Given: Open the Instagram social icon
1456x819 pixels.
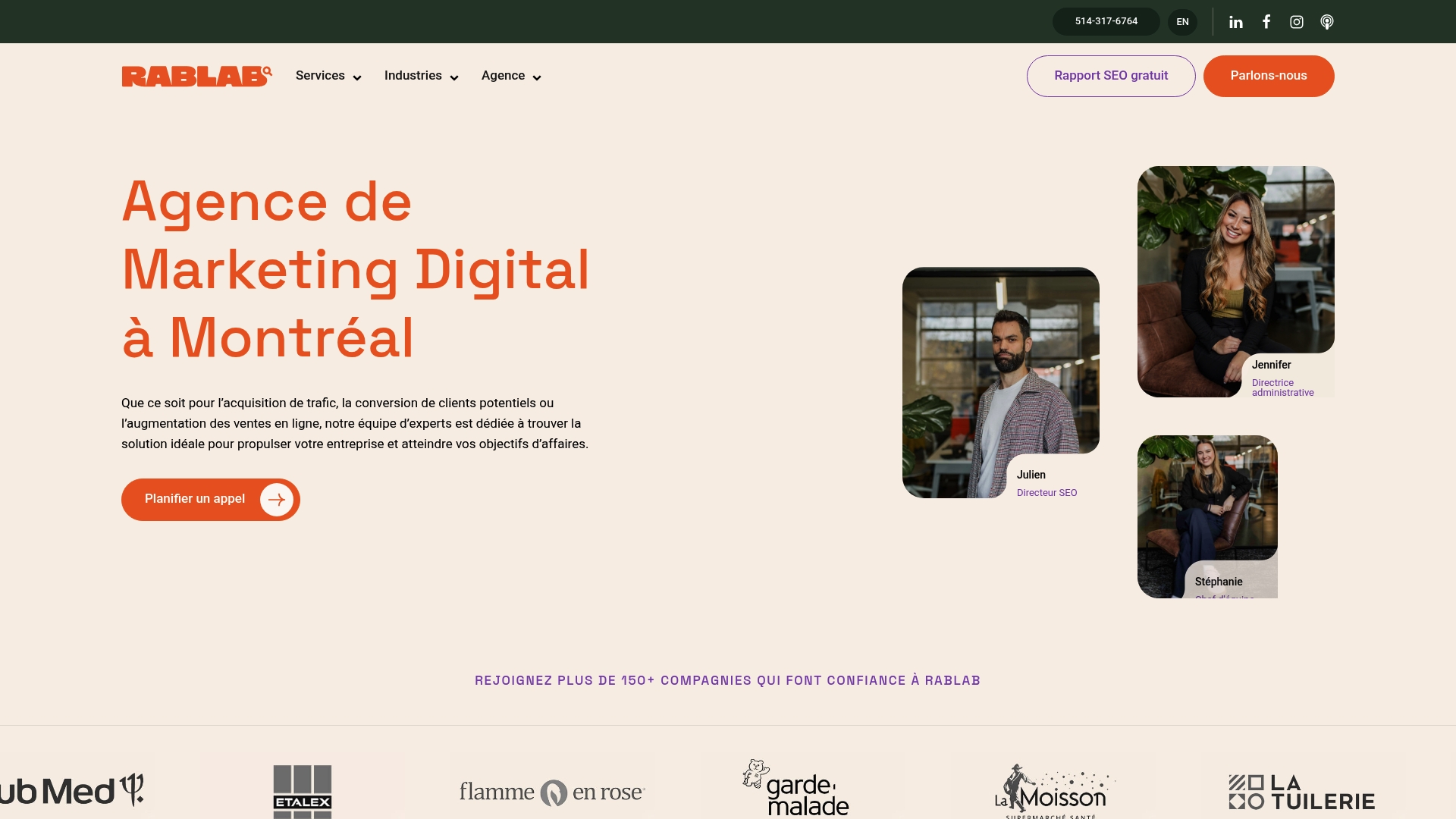Looking at the screenshot, I should 1297,22.
